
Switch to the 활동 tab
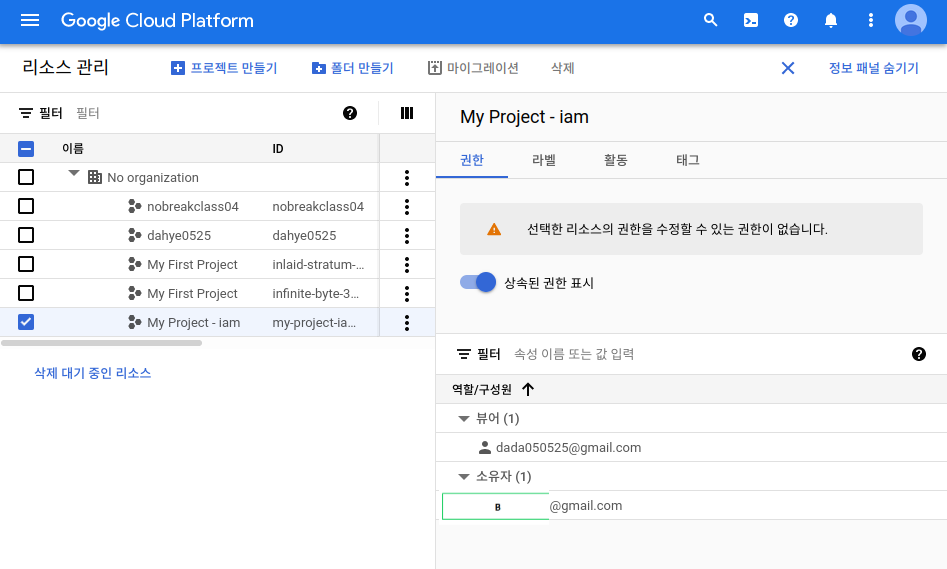[x=615, y=160]
